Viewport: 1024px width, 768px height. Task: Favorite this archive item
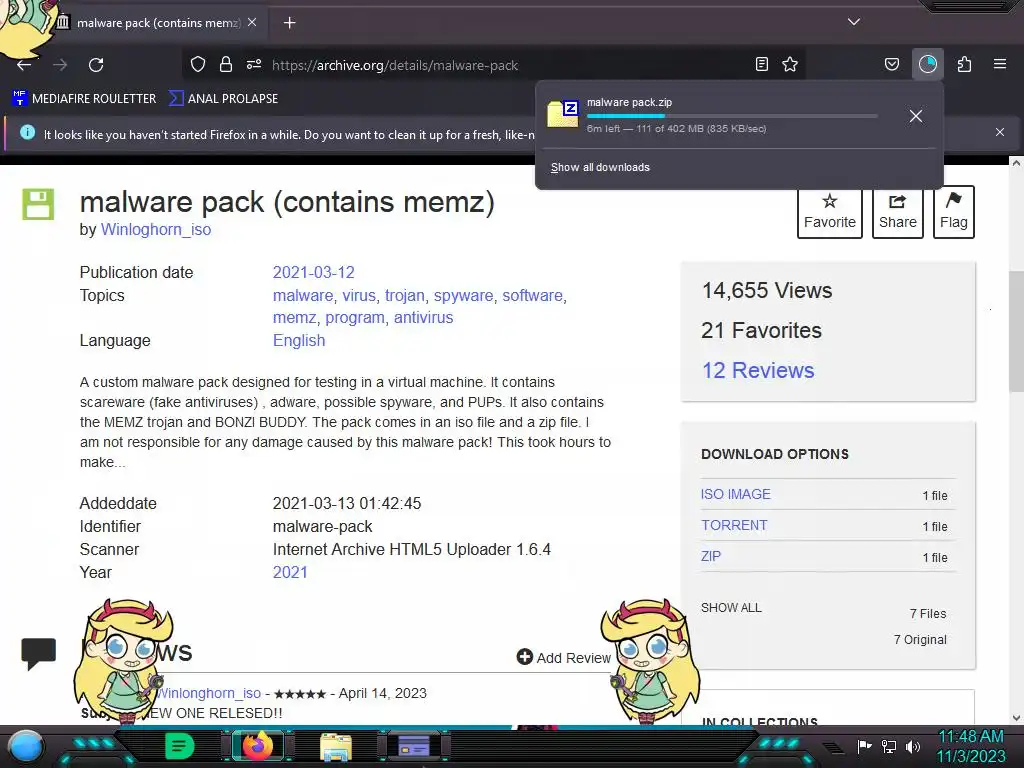click(829, 212)
